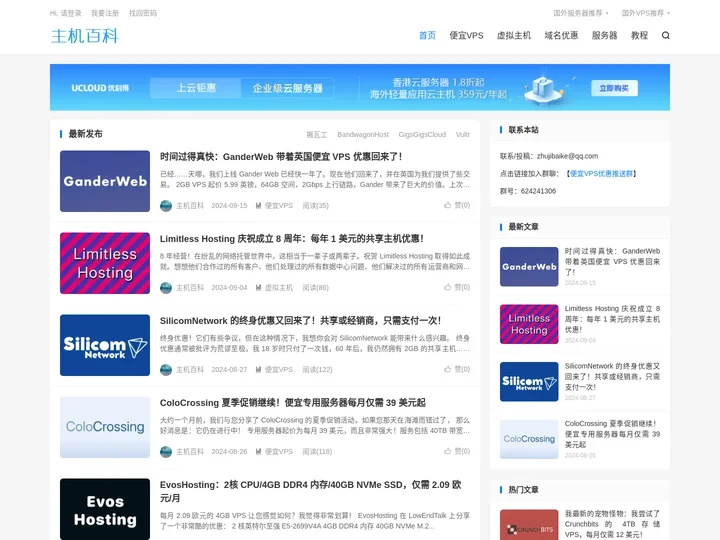Open Vultr tag link
The image size is (720, 540).
point(462,135)
